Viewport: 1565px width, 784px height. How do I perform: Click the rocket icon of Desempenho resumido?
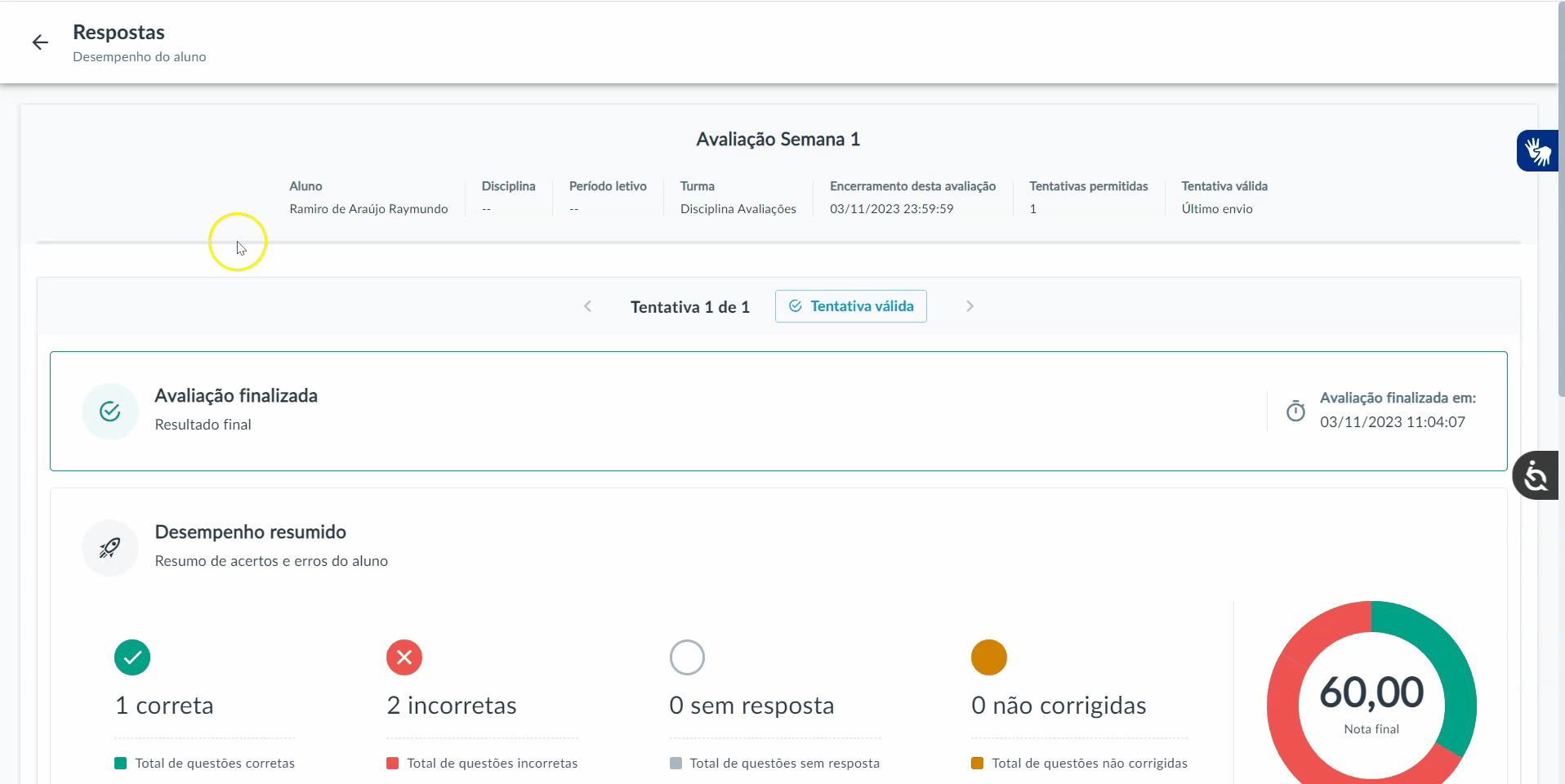[110, 547]
